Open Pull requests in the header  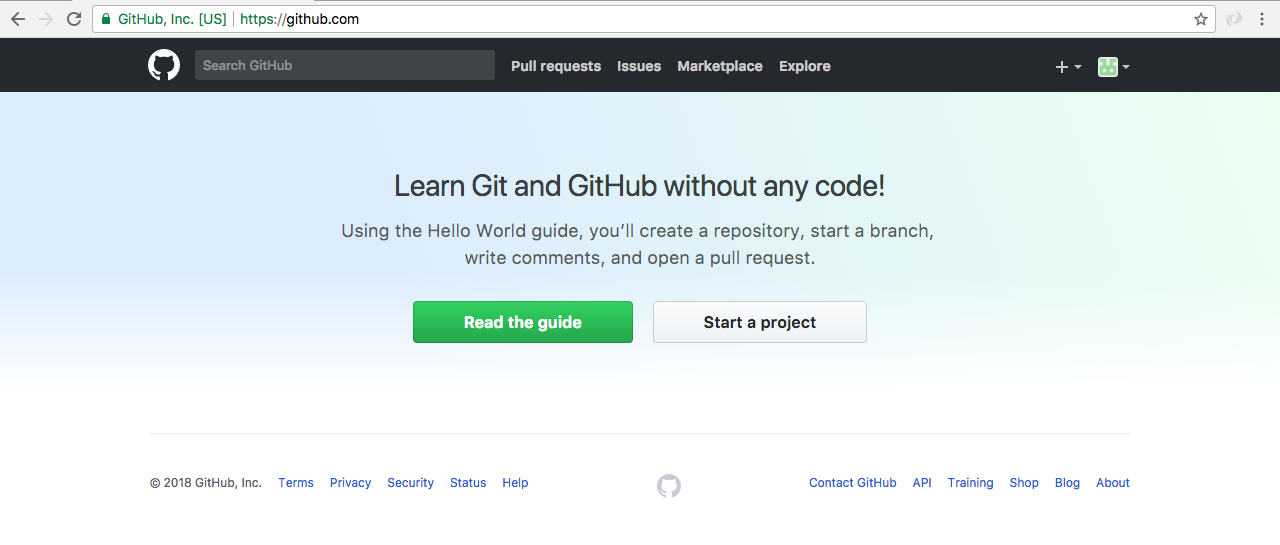coord(556,66)
